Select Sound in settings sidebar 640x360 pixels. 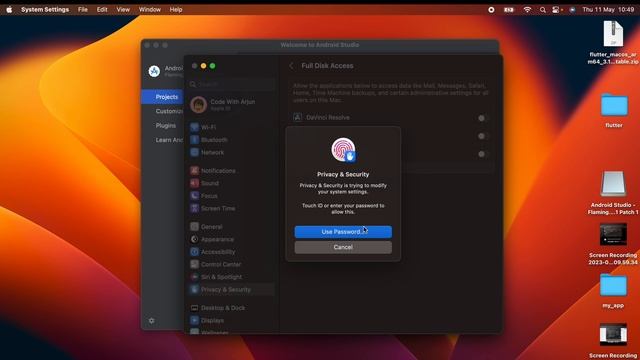[x=232, y=183]
